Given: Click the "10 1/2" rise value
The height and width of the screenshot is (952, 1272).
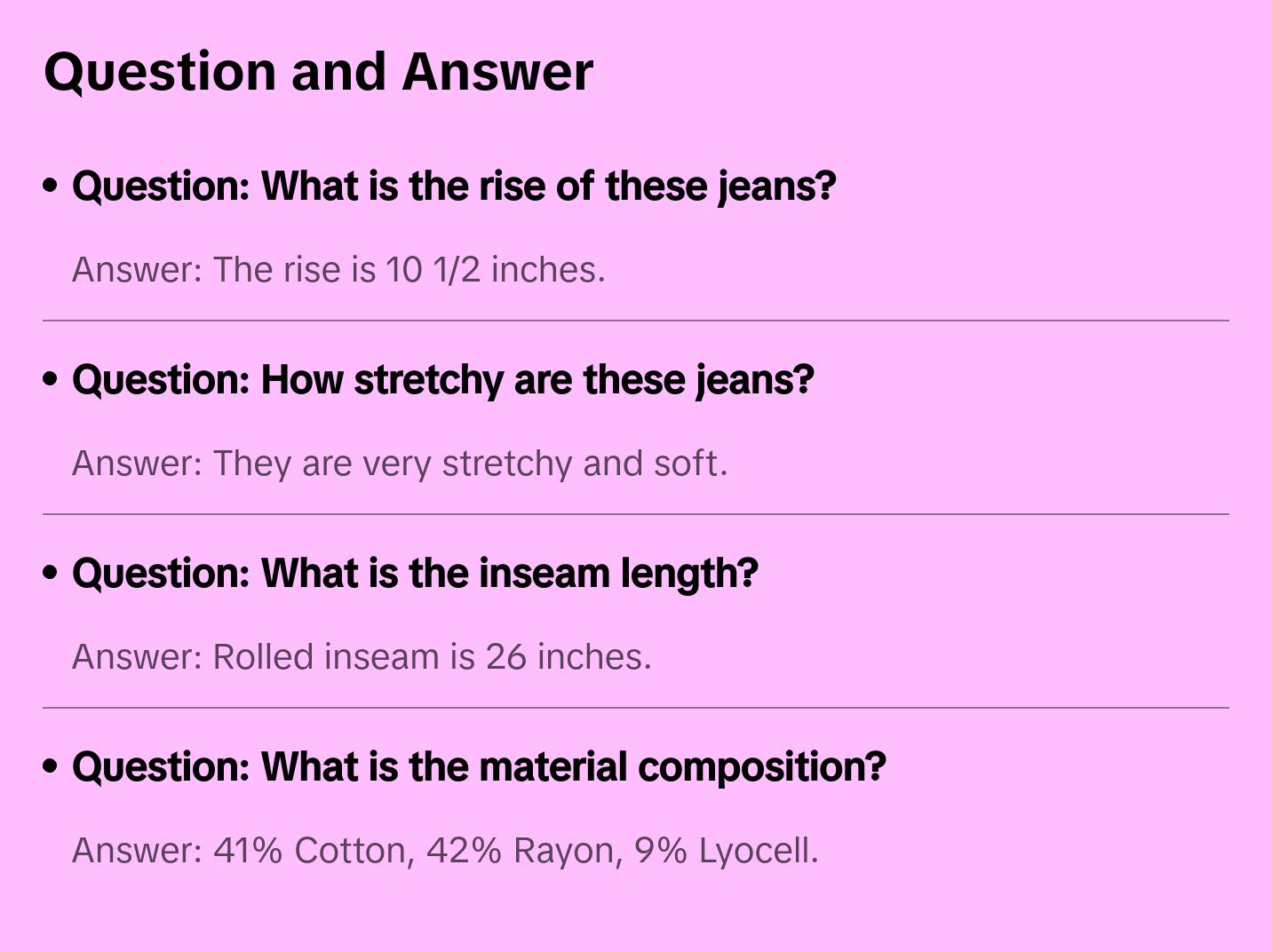Looking at the screenshot, I should click(x=433, y=270).
